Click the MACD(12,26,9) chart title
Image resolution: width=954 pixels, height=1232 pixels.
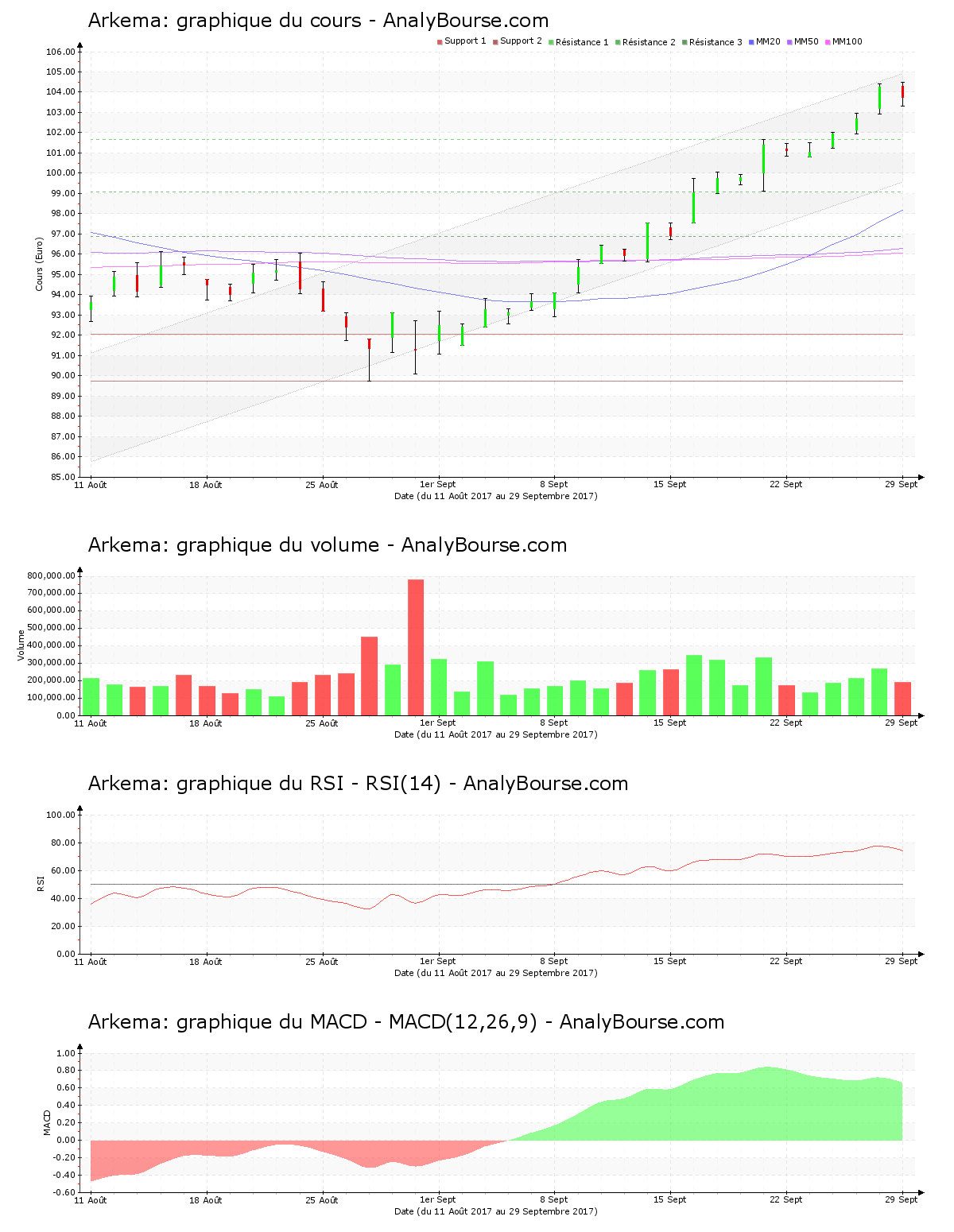pyautogui.click(x=406, y=1022)
